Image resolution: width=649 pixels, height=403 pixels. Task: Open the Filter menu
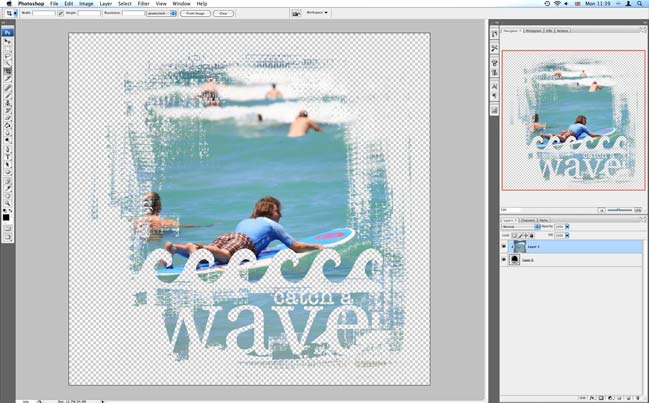144,3
